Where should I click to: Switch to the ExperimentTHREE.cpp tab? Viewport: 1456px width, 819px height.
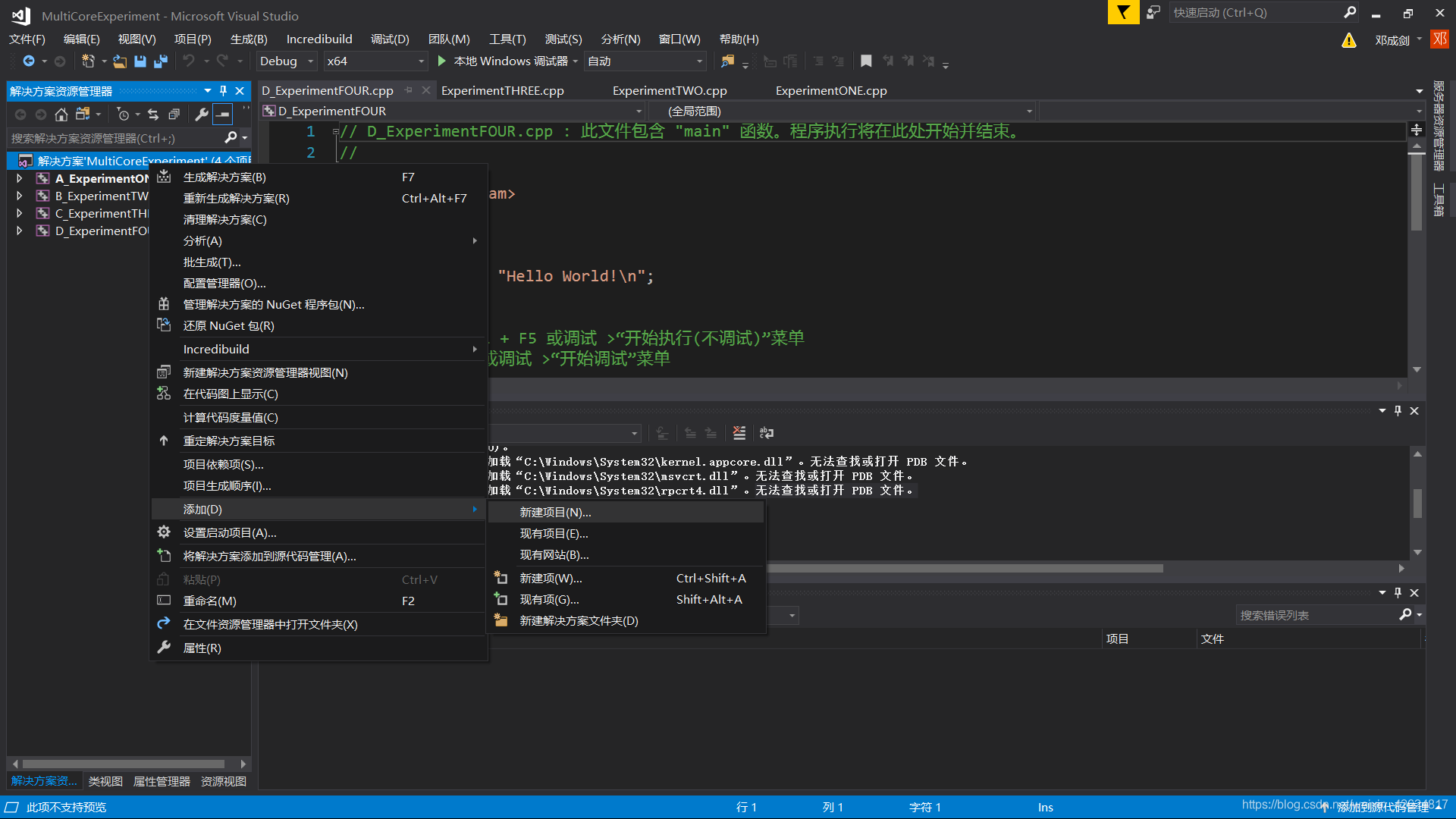(x=503, y=91)
